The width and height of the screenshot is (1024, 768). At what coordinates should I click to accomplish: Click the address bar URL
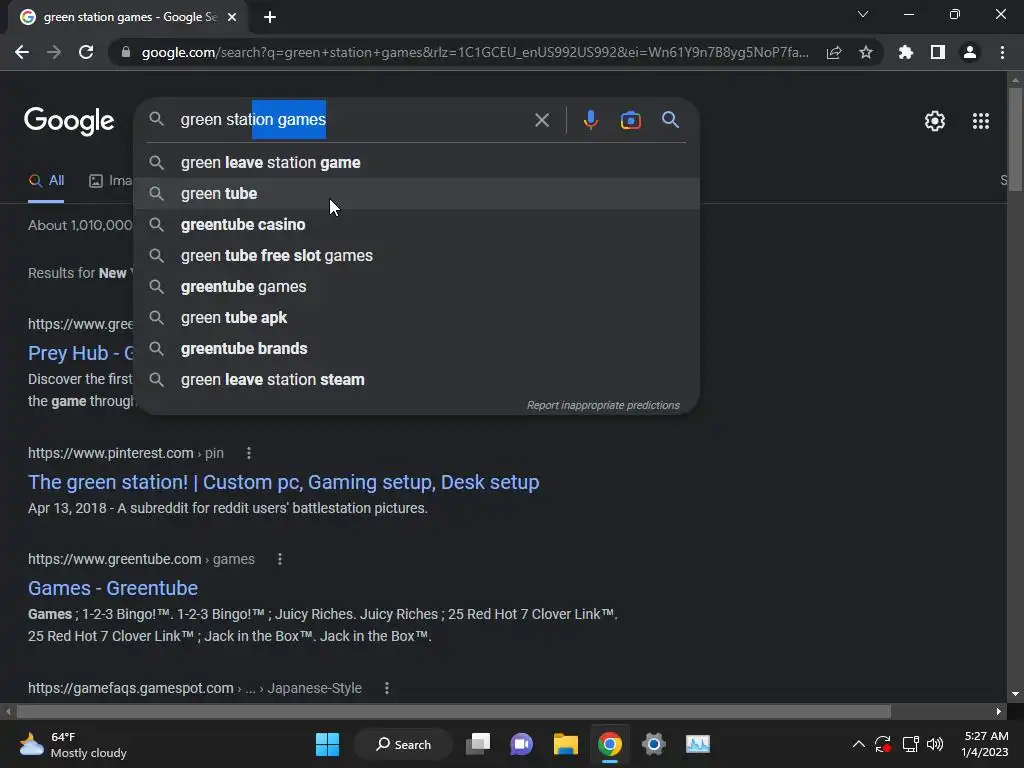[x=475, y=52]
